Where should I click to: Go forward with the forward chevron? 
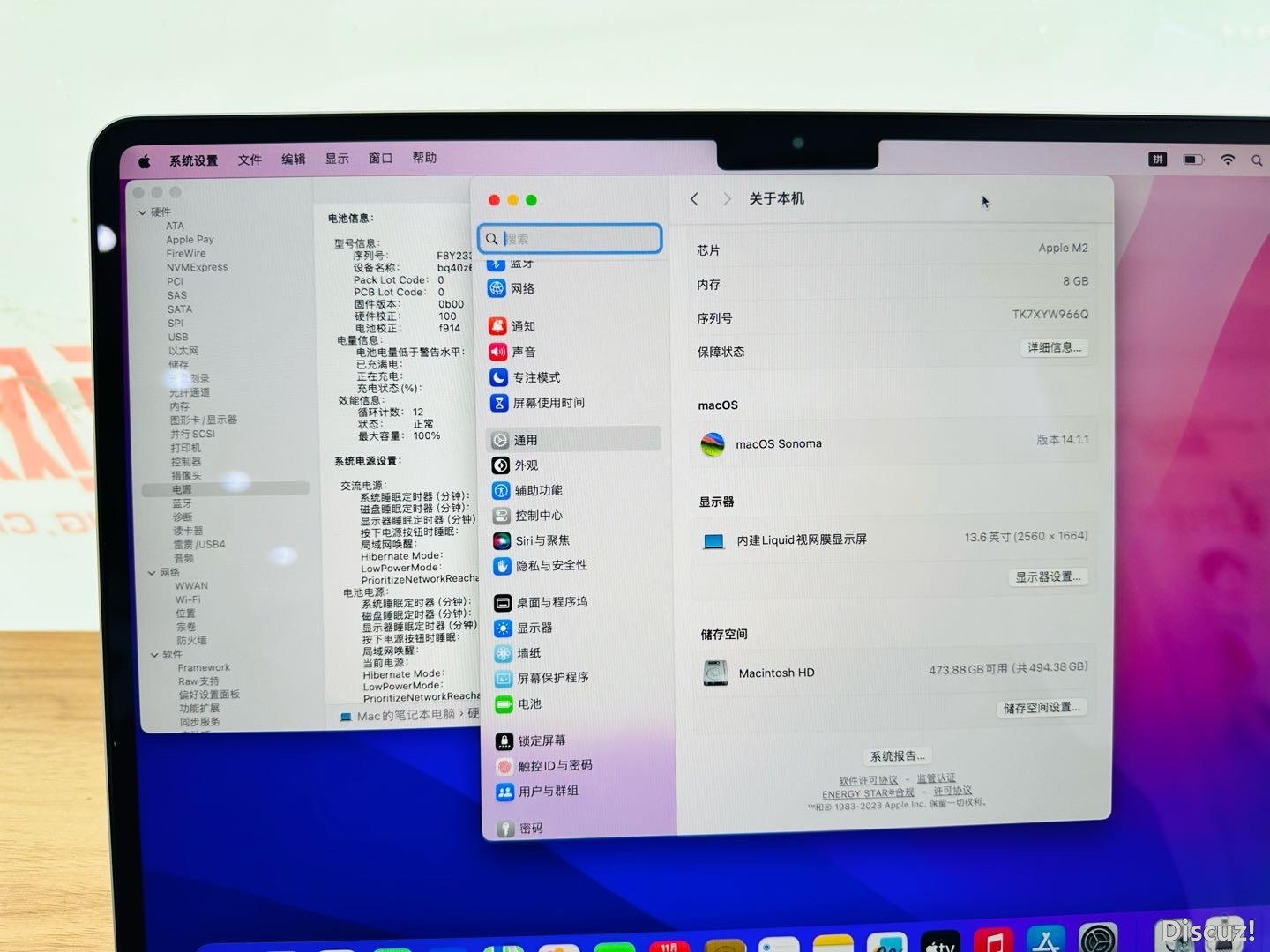727,199
